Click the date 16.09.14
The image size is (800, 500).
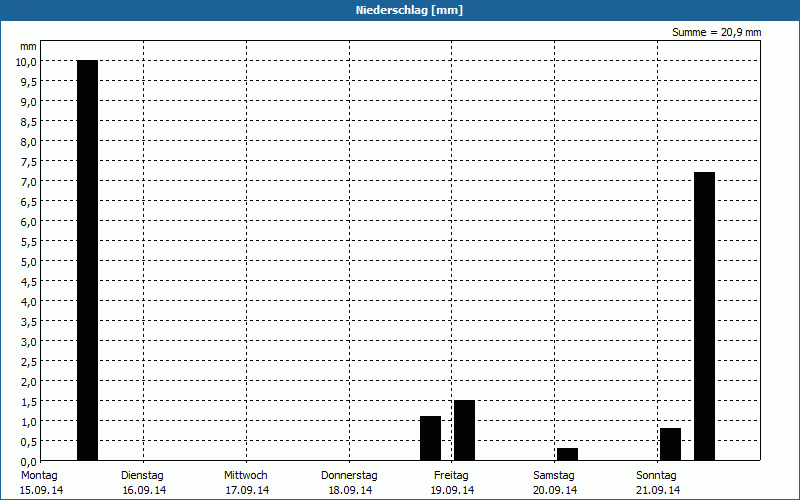144,490
